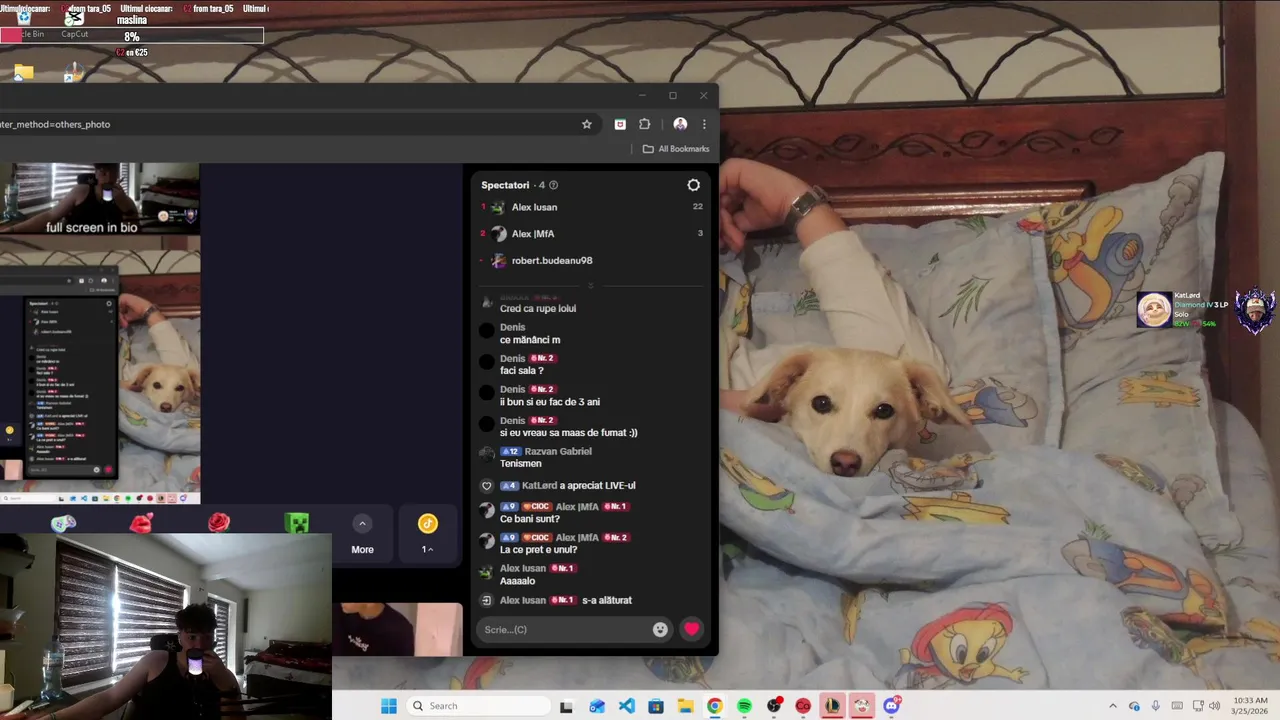Open File Explorer from the taskbar
The image size is (1280, 720).
tap(685, 706)
